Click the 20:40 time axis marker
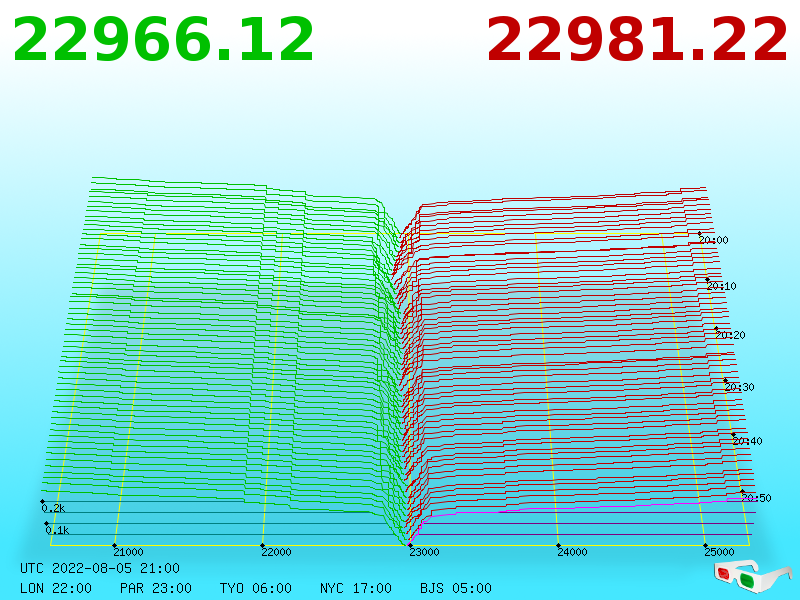Viewport: 800px width, 600px height. click(x=747, y=441)
